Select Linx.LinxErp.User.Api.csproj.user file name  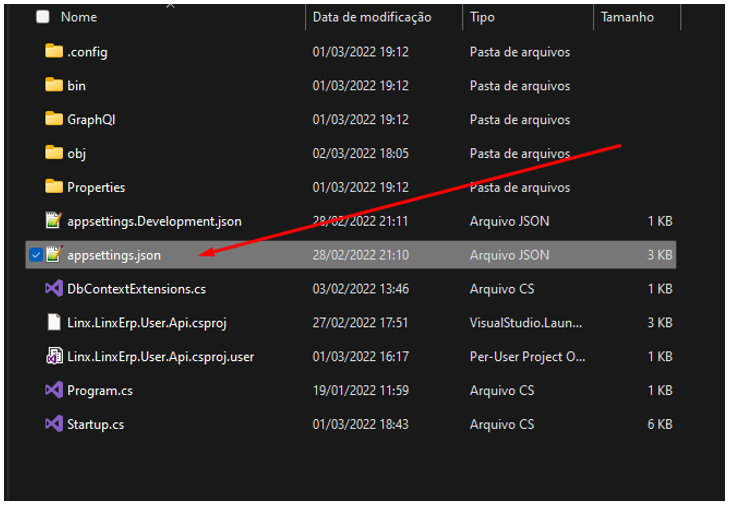(x=161, y=357)
